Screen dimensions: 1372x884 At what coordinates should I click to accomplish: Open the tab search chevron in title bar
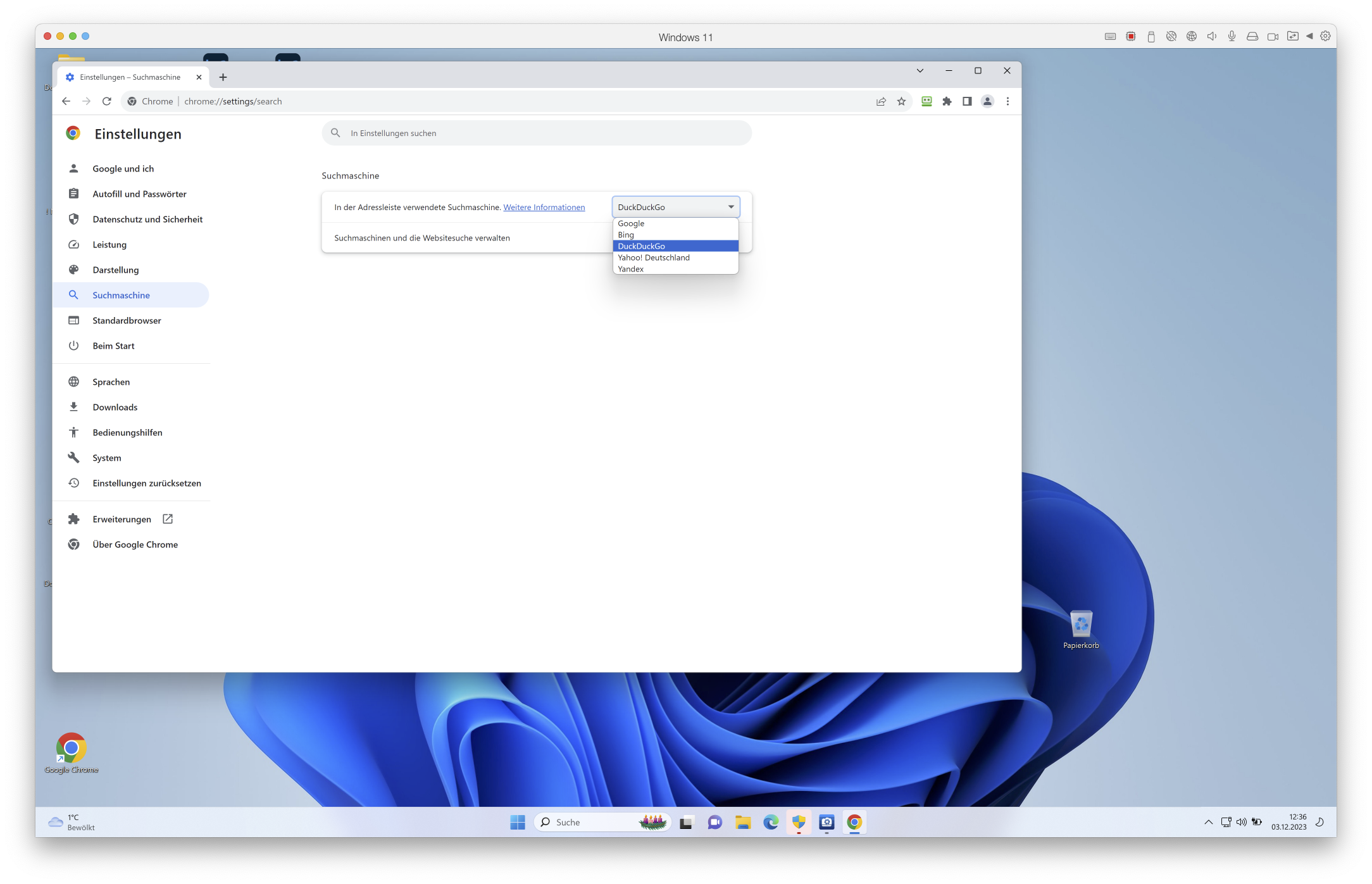pyautogui.click(x=920, y=71)
